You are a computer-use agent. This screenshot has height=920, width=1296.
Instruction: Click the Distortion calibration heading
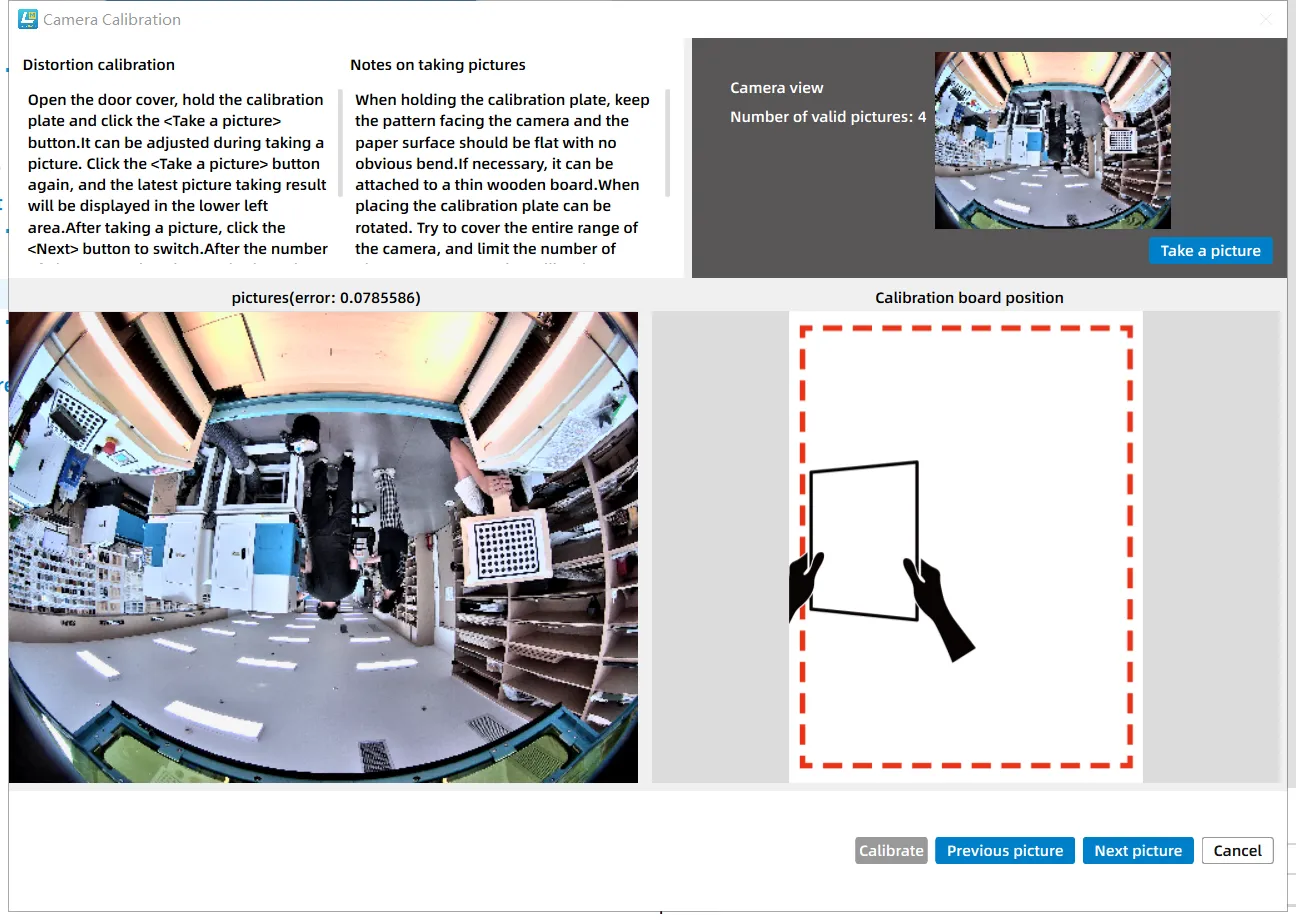click(x=98, y=65)
